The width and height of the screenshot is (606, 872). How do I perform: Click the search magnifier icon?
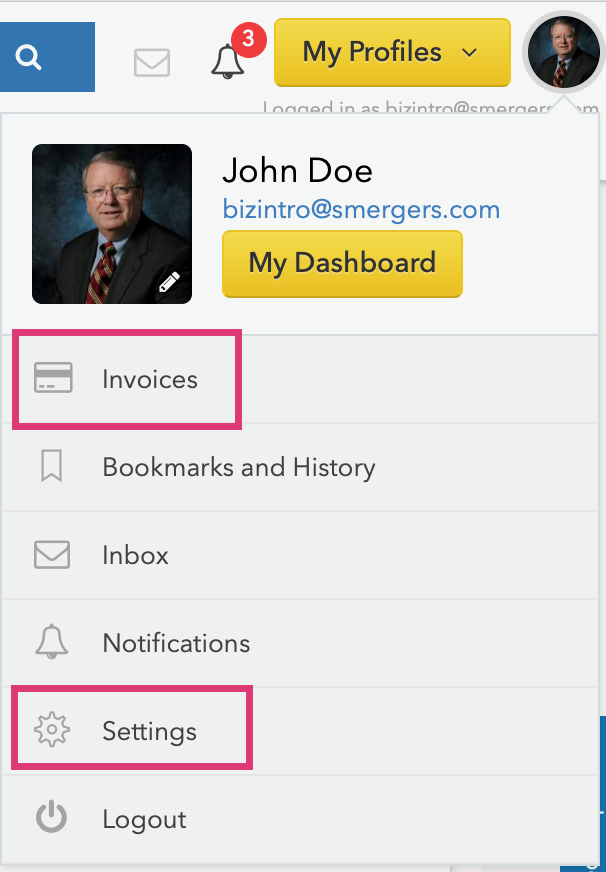pos(30,57)
